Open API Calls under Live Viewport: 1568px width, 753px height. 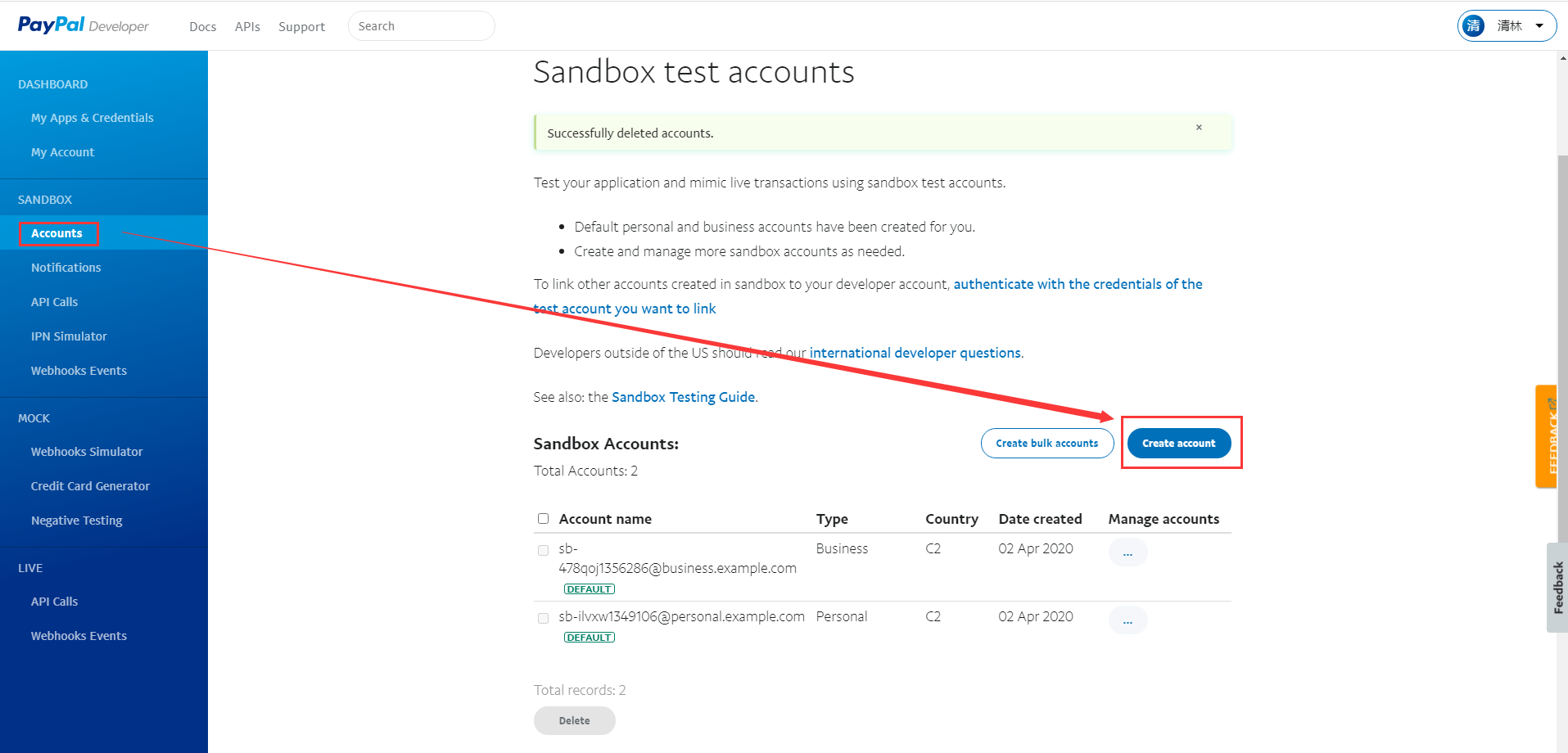(55, 602)
